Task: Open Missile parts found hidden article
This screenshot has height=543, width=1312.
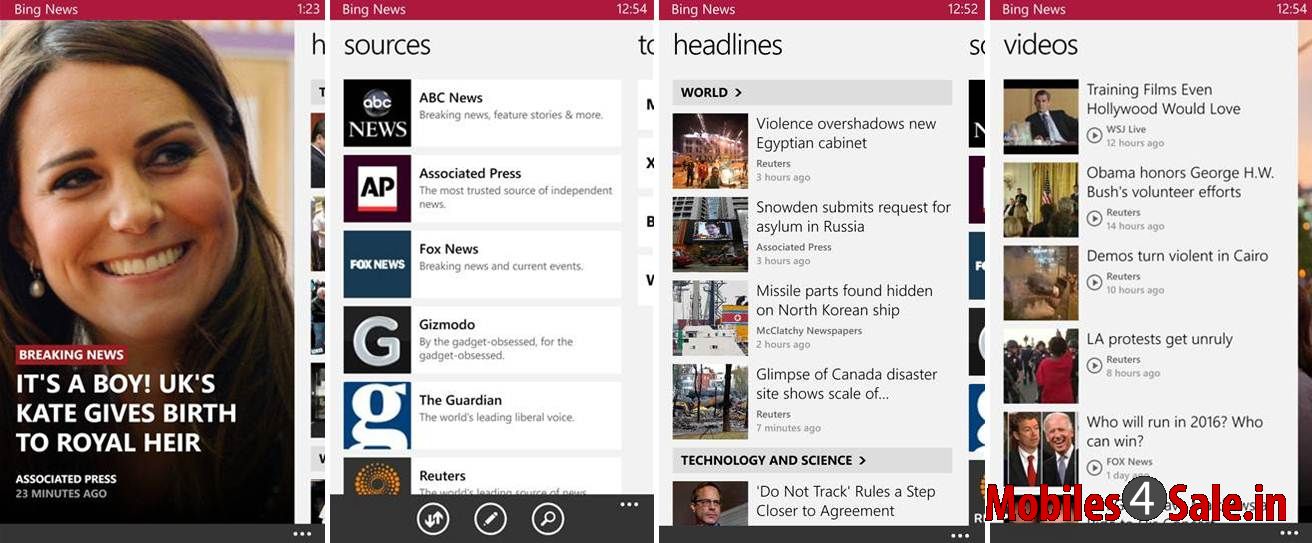Action: [844, 300]
